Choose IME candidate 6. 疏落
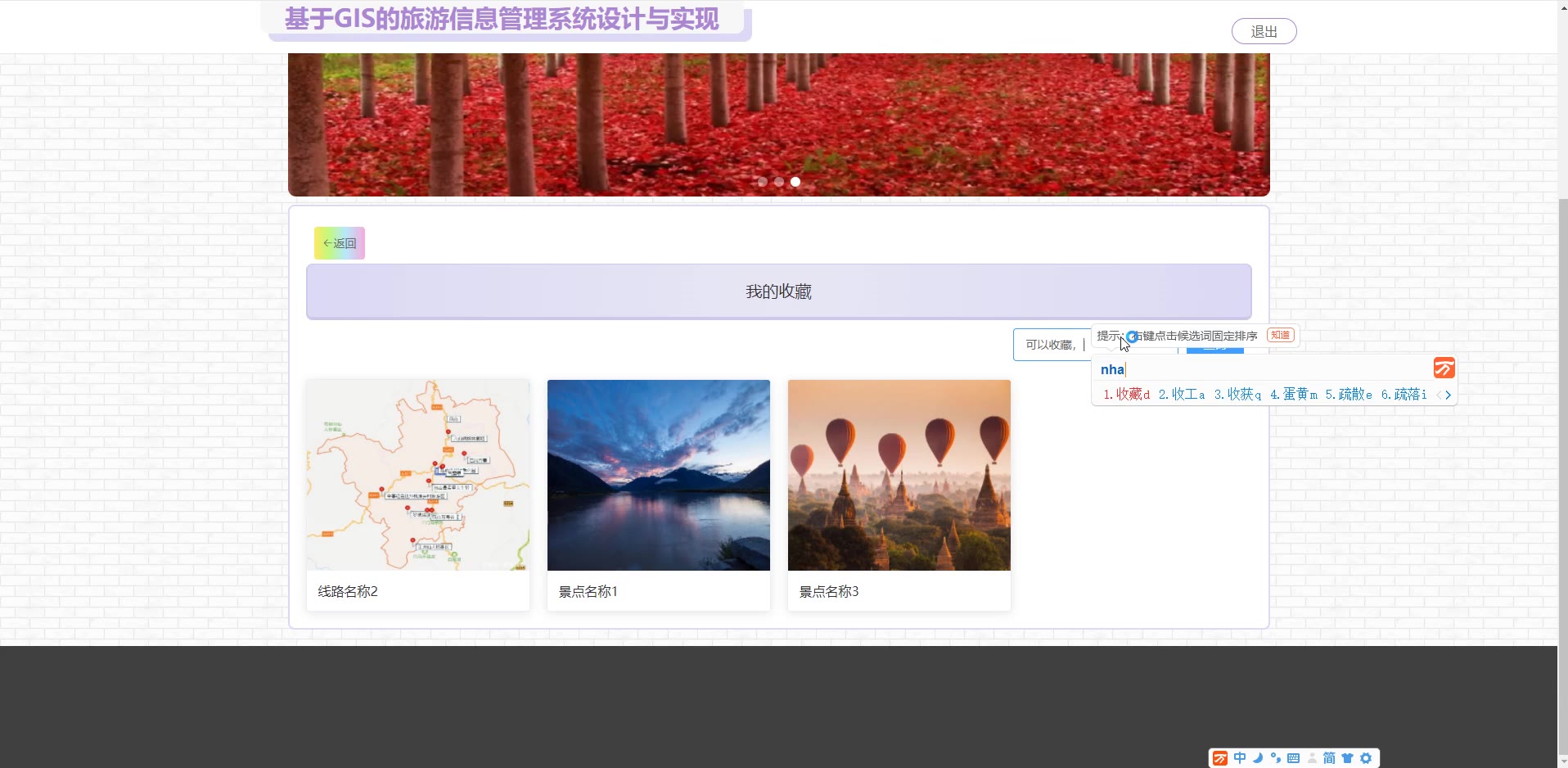 pyautogui.click(x=1404, y=395)
